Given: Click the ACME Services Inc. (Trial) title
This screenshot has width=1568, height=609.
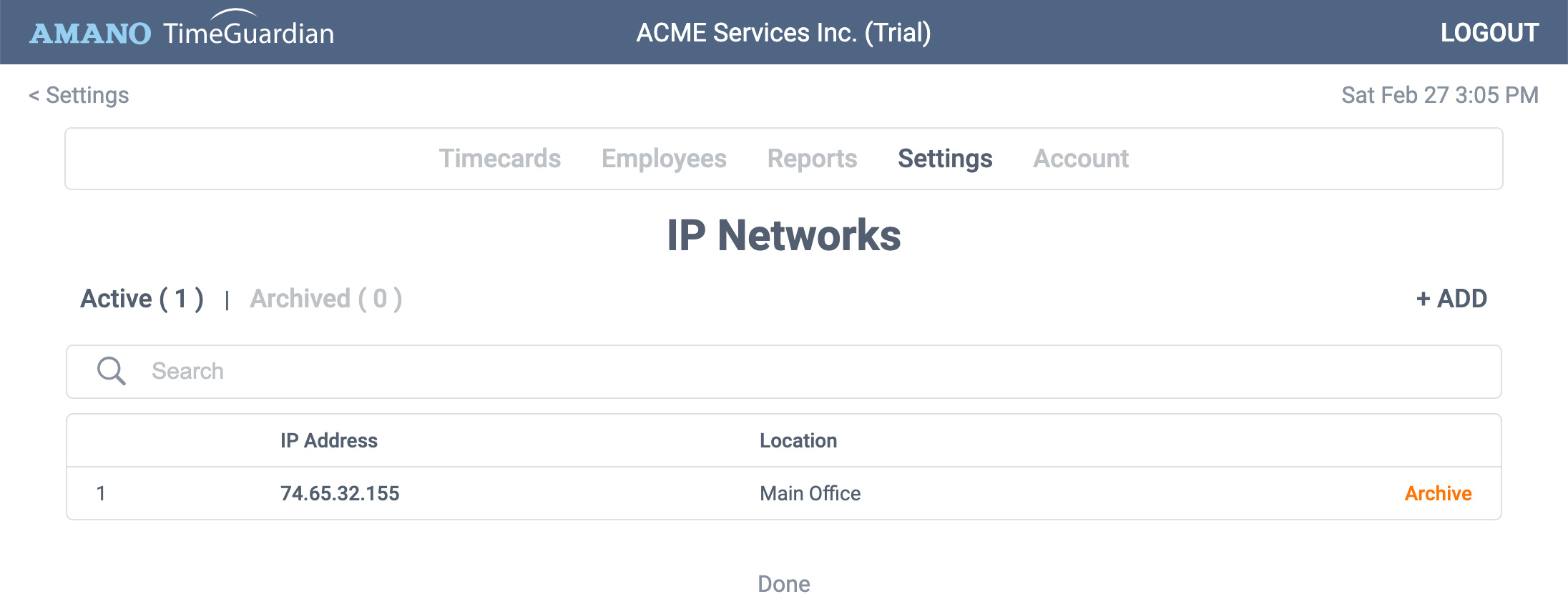Looking at the screenshot, I should click(784, 32).
